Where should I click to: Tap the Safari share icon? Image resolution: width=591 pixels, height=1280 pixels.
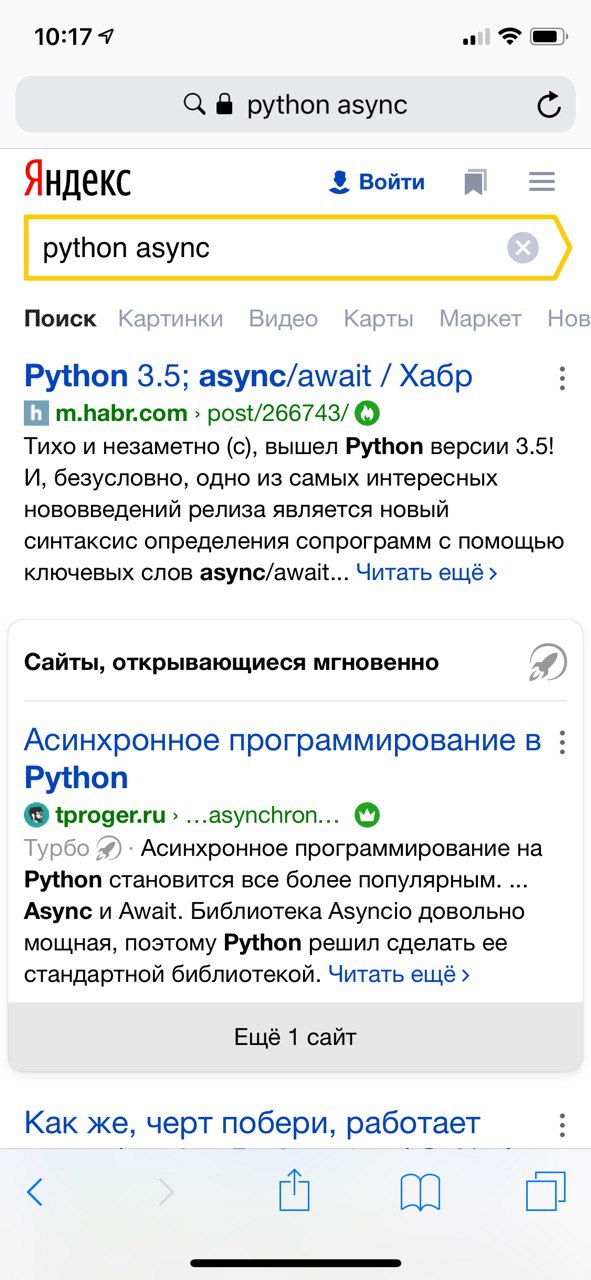[x=294, y=1191]
